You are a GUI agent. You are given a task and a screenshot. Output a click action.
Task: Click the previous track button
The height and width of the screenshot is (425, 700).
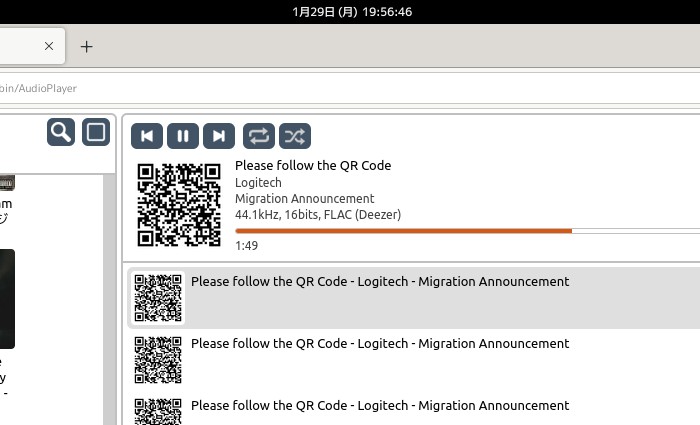tap(146, 136)
